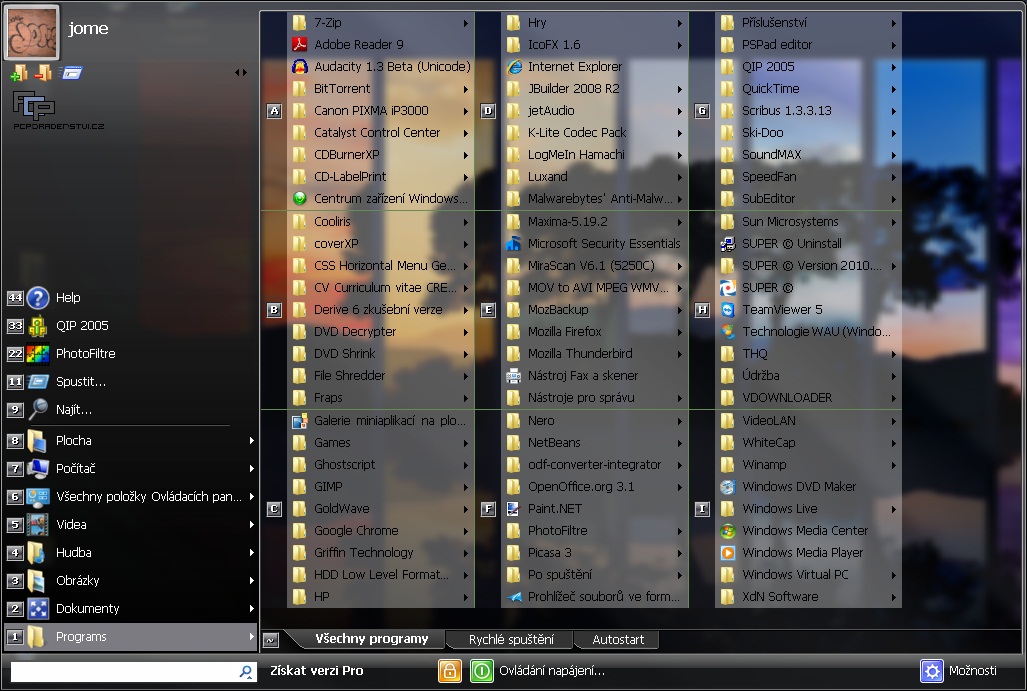Launch pinned QIP 2005 shortcut numbered 33
Viewport: 1027px width, 691px height.
tap(130, 326)
